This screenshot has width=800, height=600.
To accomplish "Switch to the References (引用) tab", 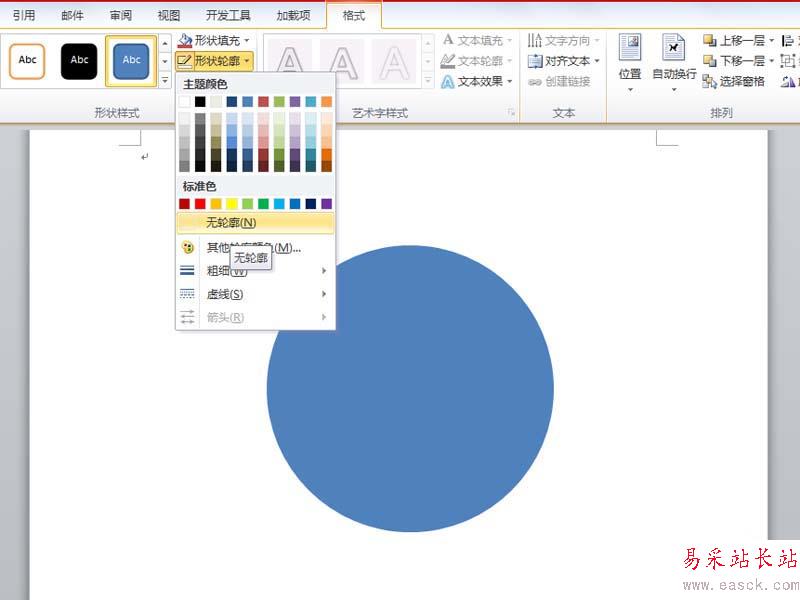I will point(24,15).
